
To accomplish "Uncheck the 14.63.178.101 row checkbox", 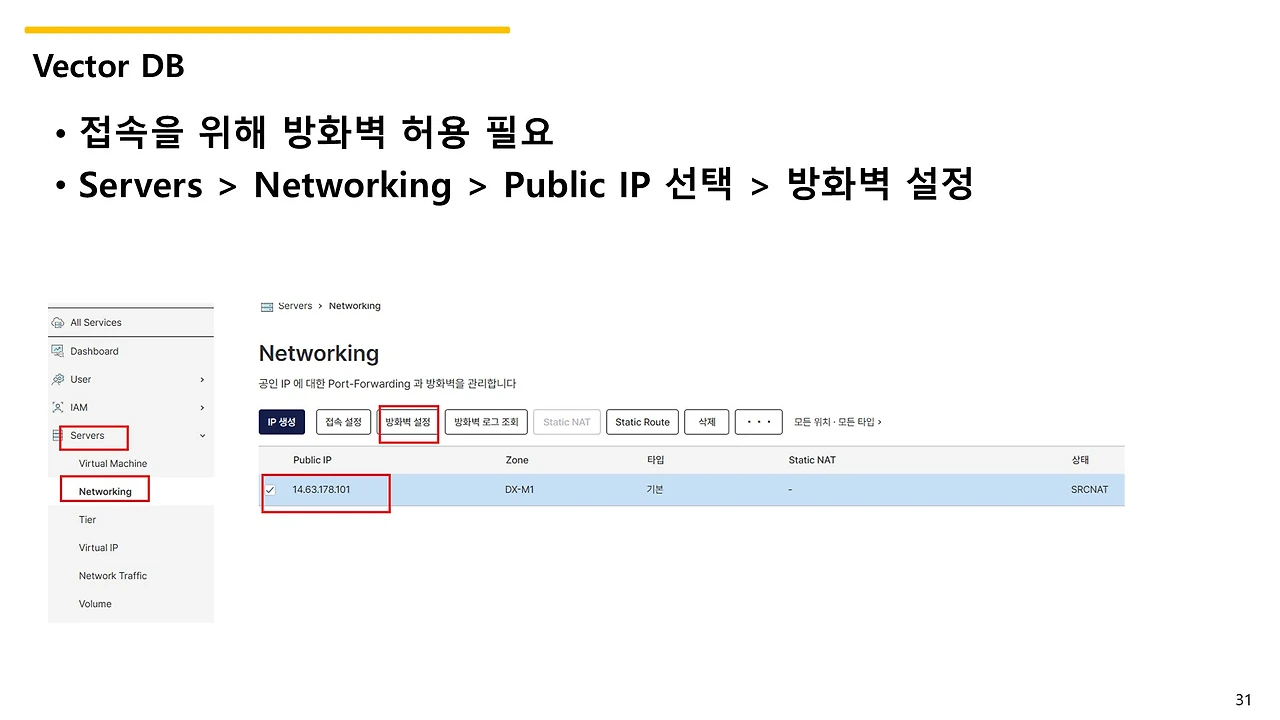I will [270, 490].
